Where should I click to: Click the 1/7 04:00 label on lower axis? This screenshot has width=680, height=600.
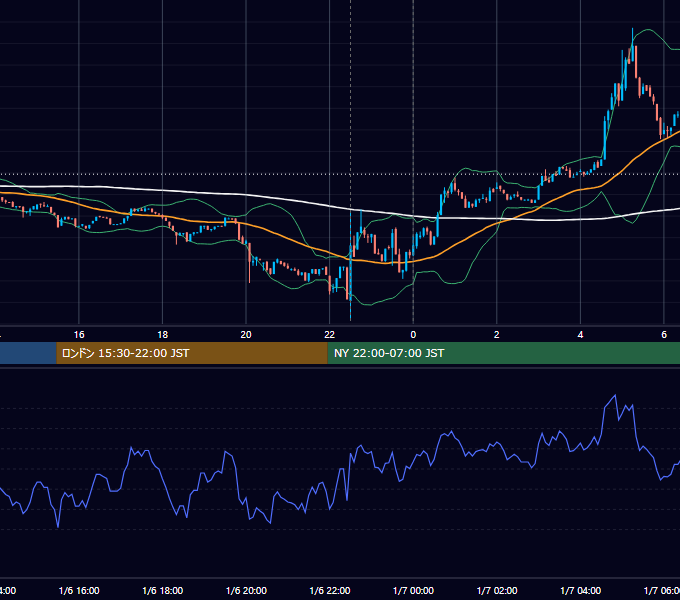pyautogui.click(x=581, y=590)
